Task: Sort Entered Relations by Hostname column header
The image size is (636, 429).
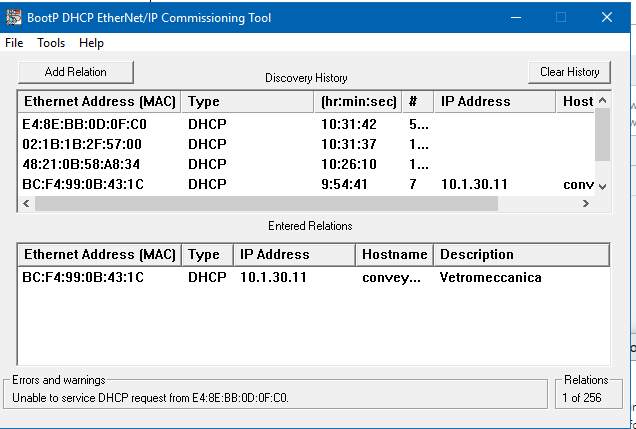Action: click(395, 255)
